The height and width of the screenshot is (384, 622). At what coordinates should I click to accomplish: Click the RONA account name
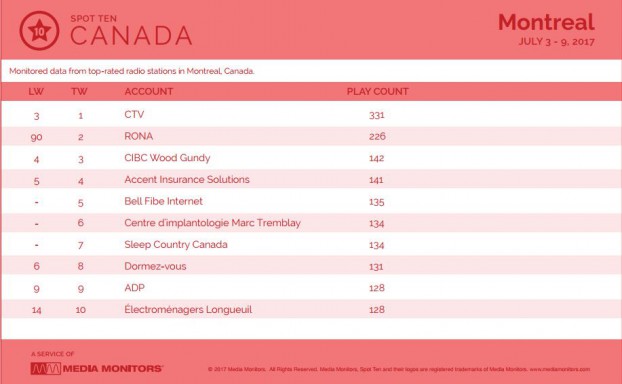tap(138, 136)
